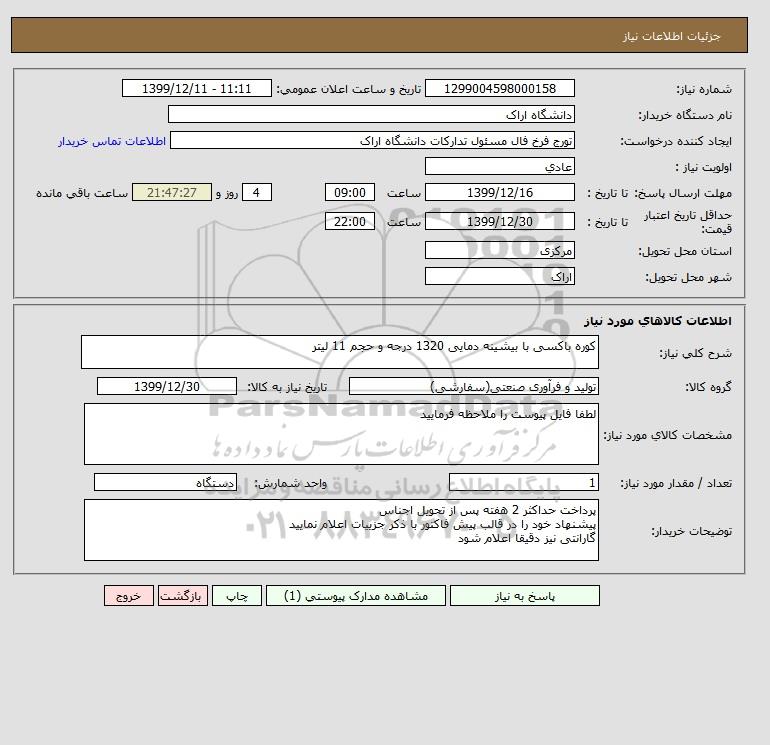Click the buyer name field 'دانشگاه اراک'

coord(371,114)
